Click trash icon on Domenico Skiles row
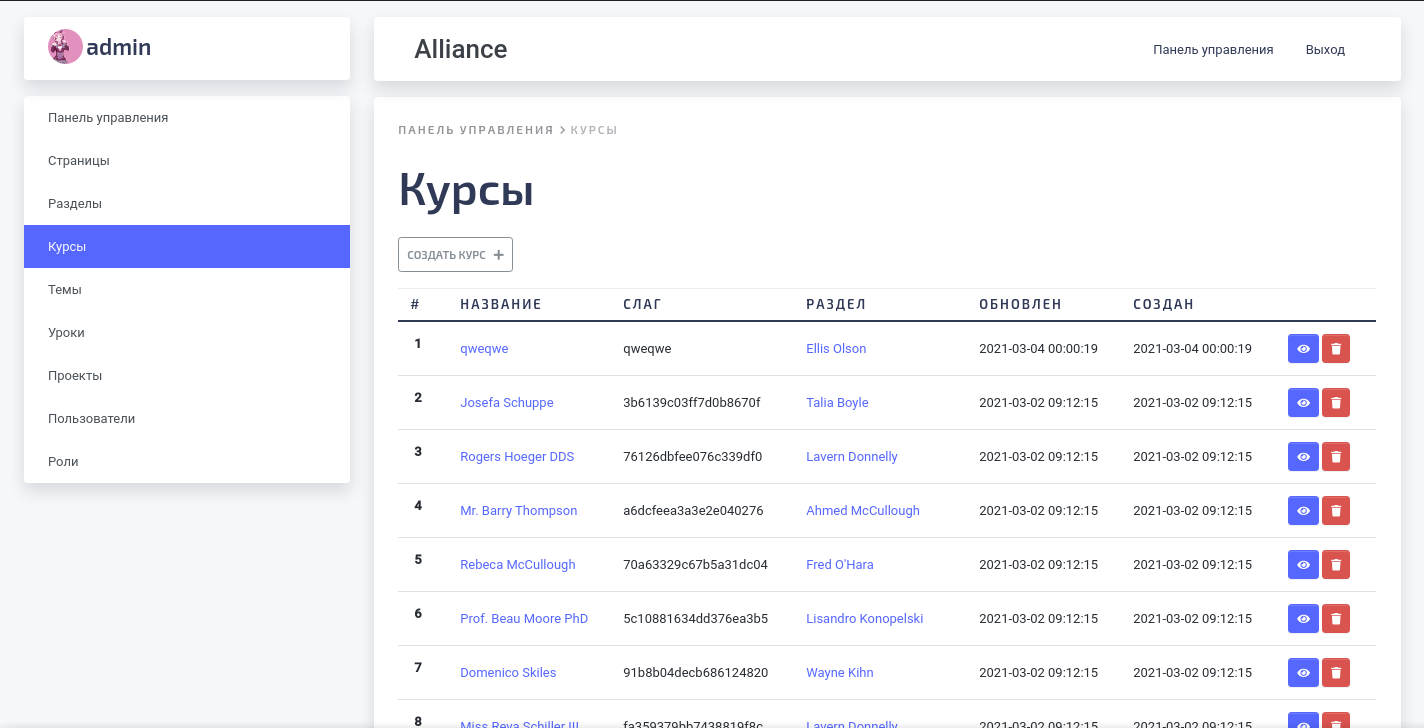1424x728 pixels. 1336,673
